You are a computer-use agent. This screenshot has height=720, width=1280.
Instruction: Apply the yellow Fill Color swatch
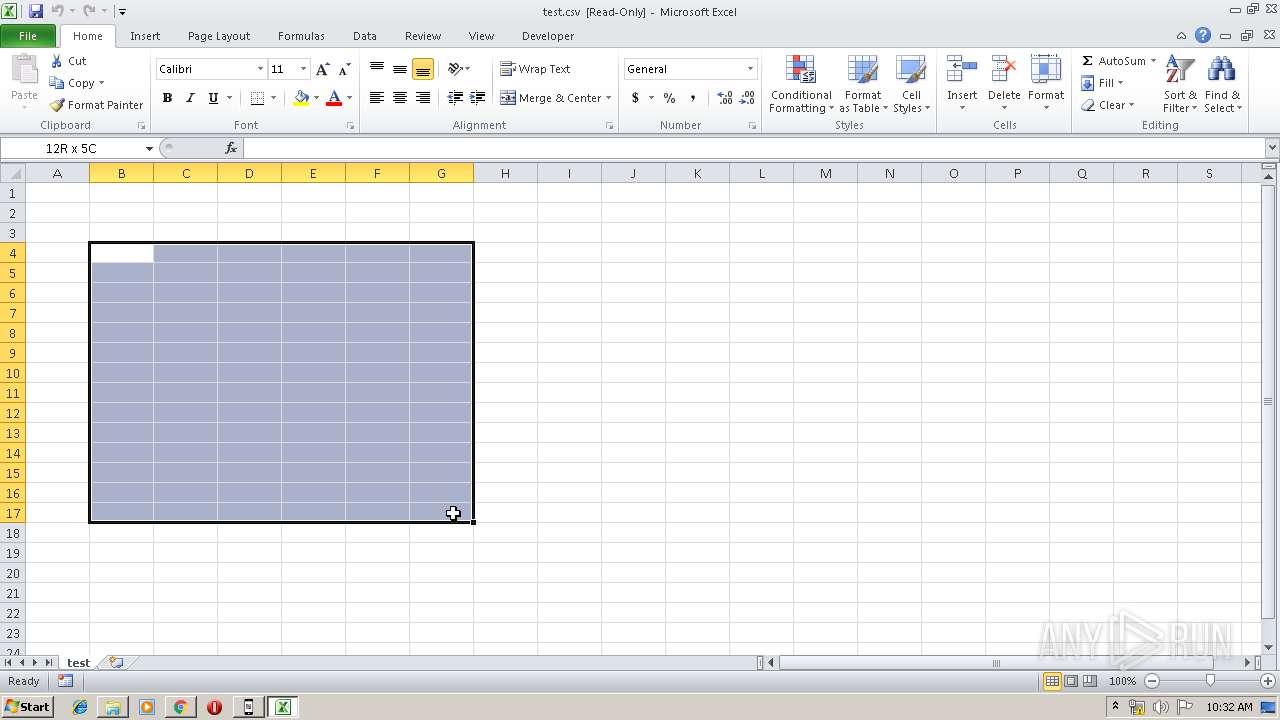[301, 98]
